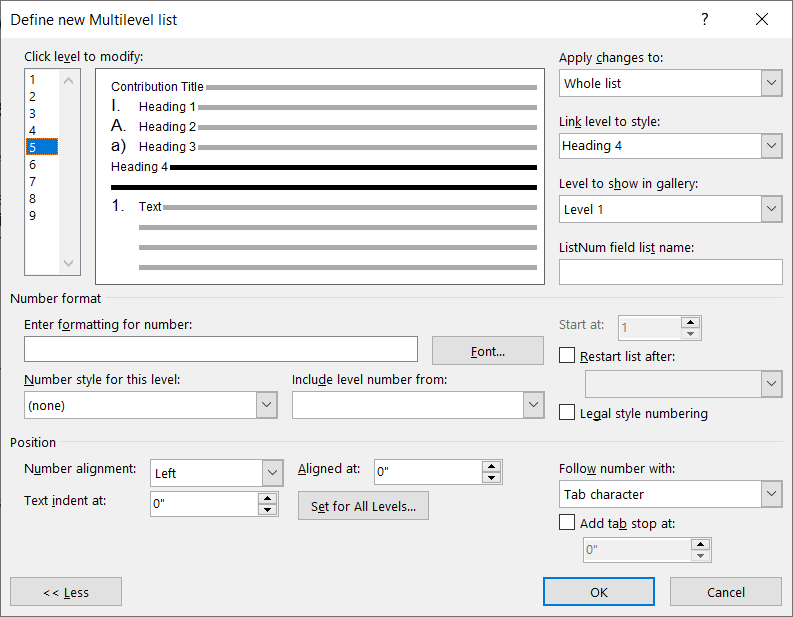Select level 3 in the level list

pos(42,113)
